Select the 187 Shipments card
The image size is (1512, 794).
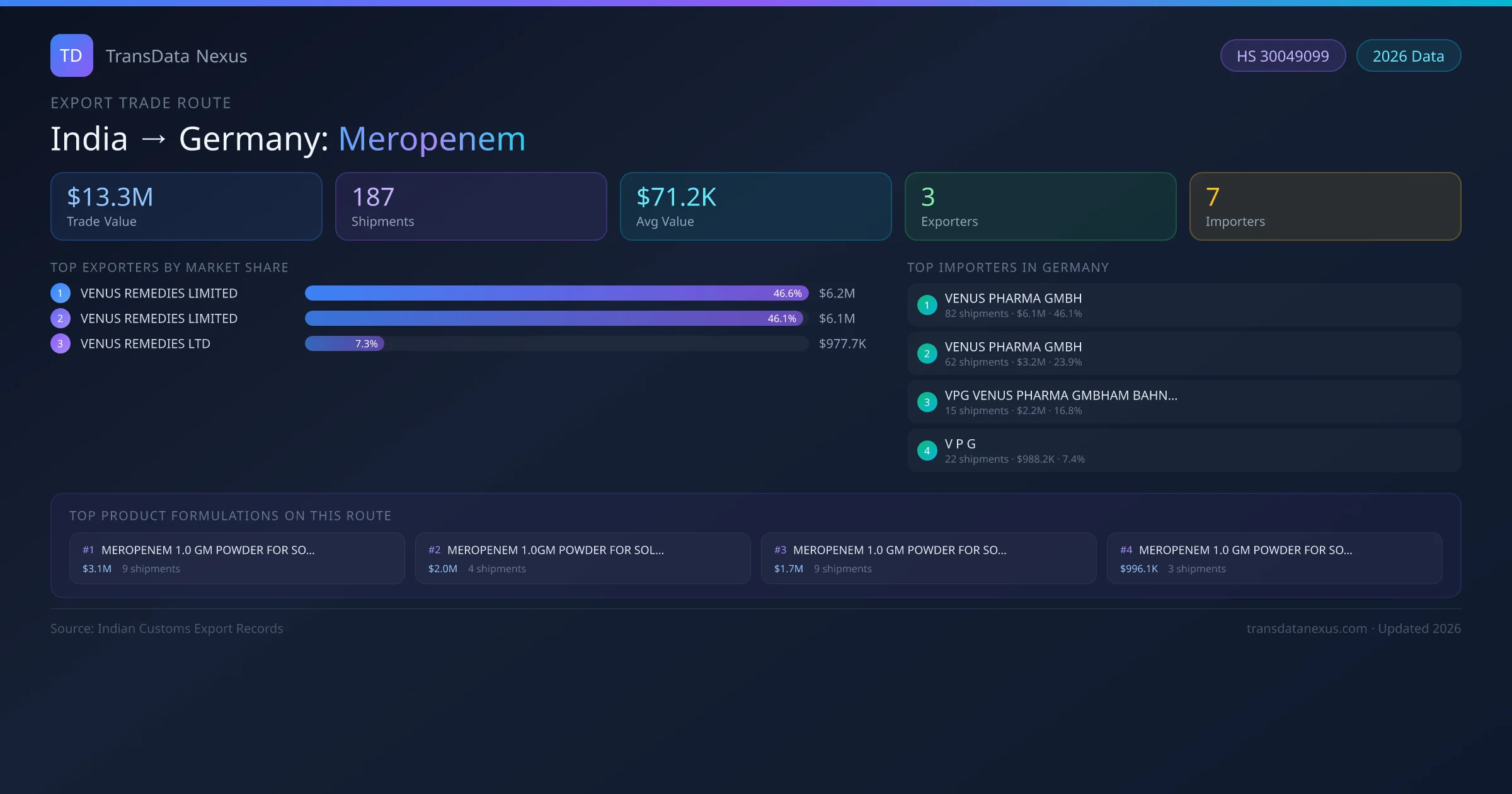[471, 207]
